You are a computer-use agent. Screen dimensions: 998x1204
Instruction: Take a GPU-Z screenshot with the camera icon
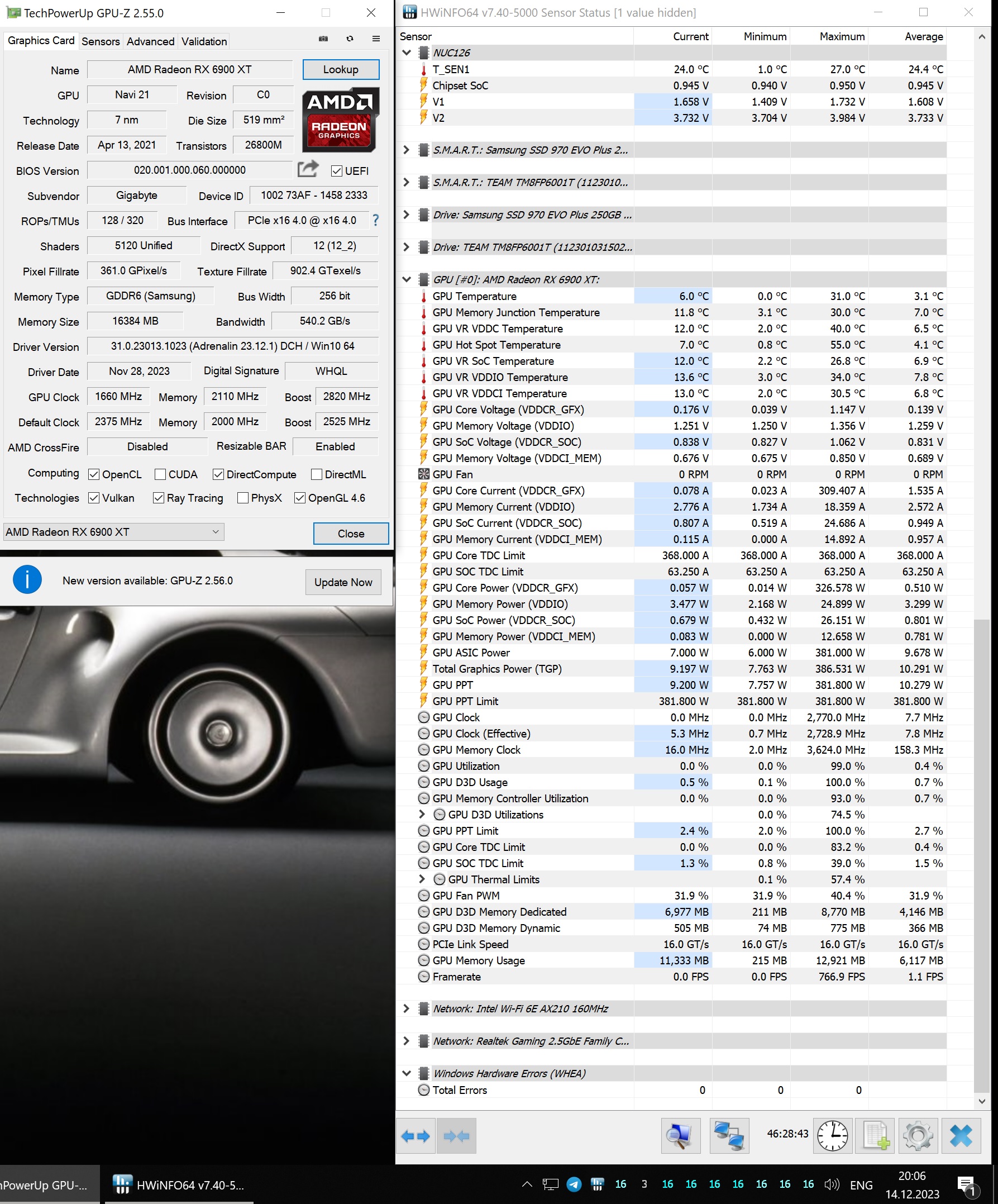tap(323, 39)
